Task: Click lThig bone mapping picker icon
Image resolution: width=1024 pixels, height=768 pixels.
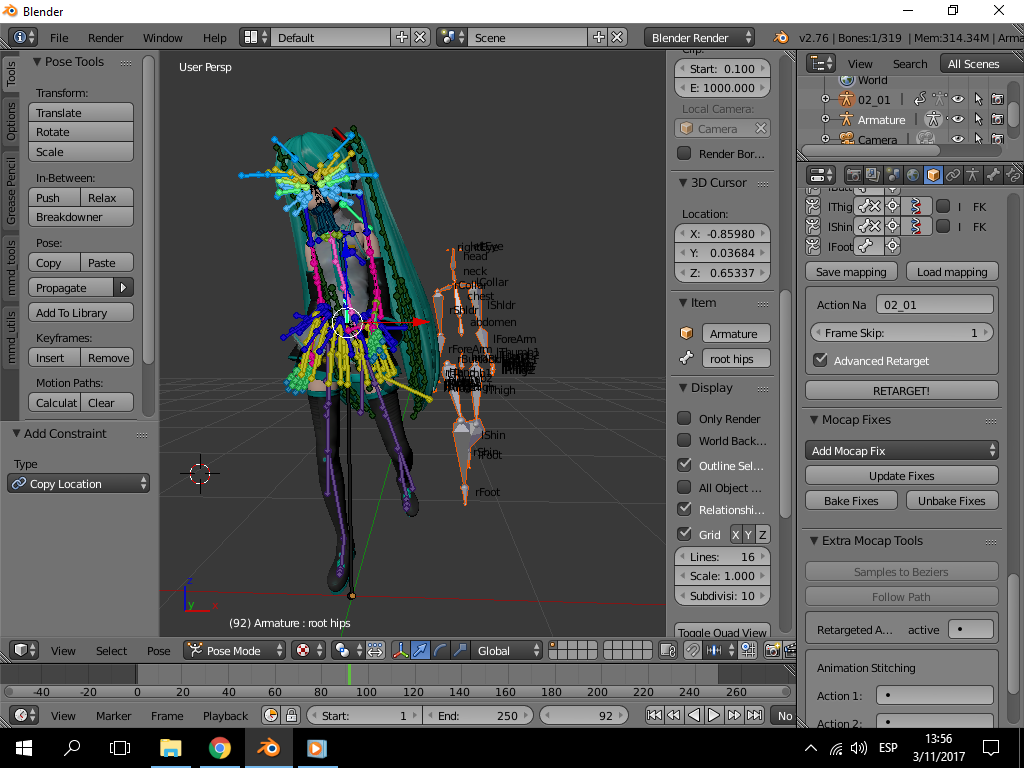Action: pos(869,206)
